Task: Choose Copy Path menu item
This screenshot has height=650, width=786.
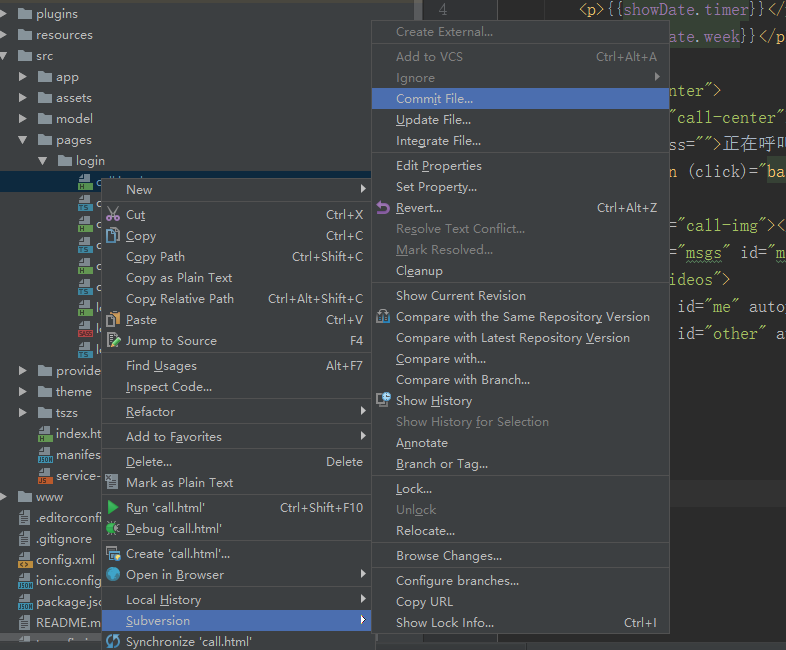Action: pos(236,257)
